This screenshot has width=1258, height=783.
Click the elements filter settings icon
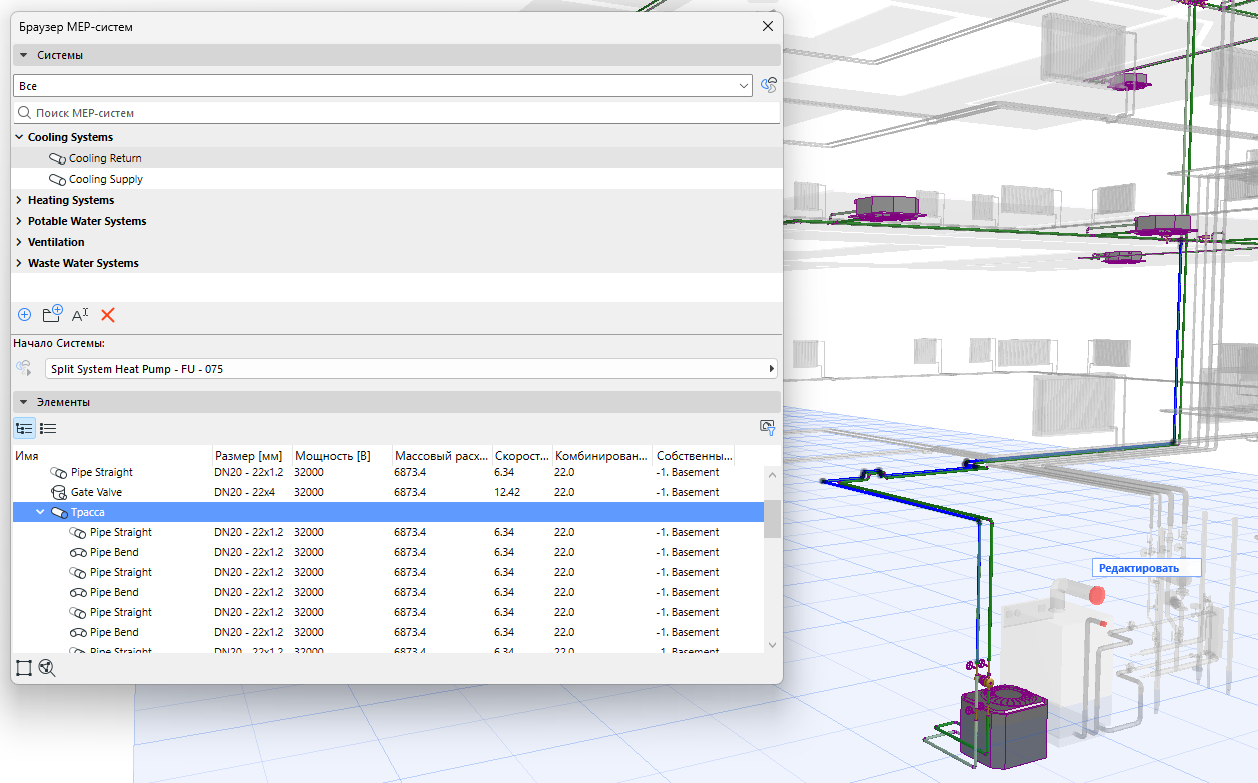[x=768, y=428]
